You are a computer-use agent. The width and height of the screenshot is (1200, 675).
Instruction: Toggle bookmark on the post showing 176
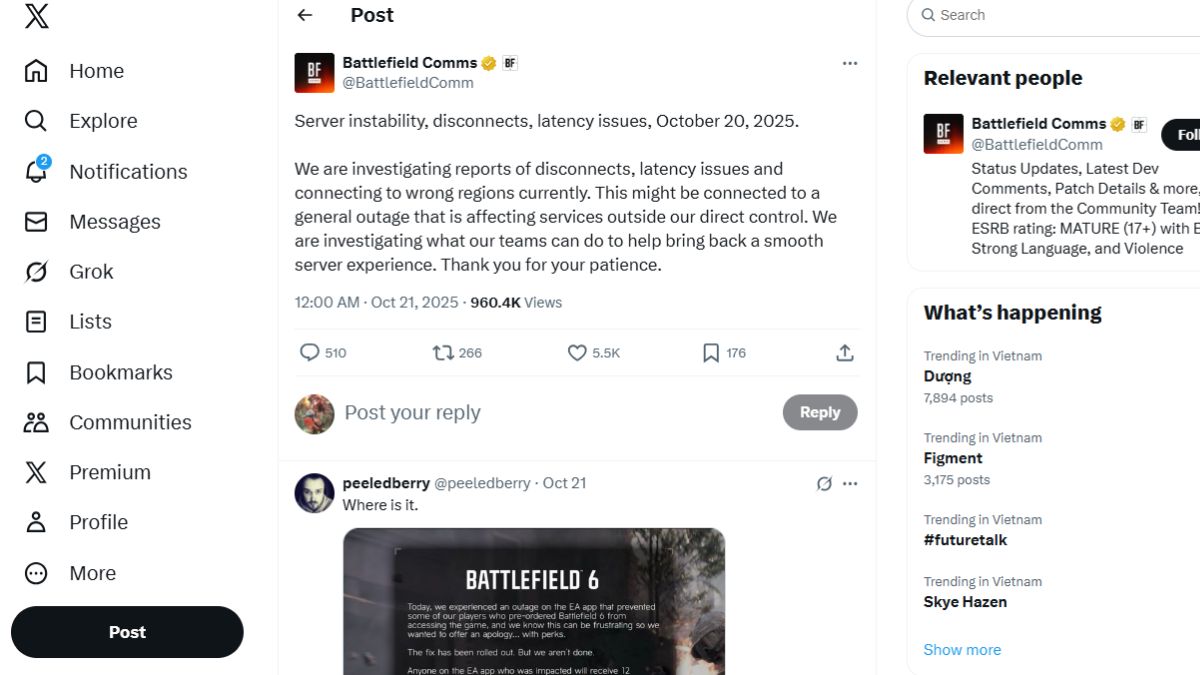click(711, 353)
